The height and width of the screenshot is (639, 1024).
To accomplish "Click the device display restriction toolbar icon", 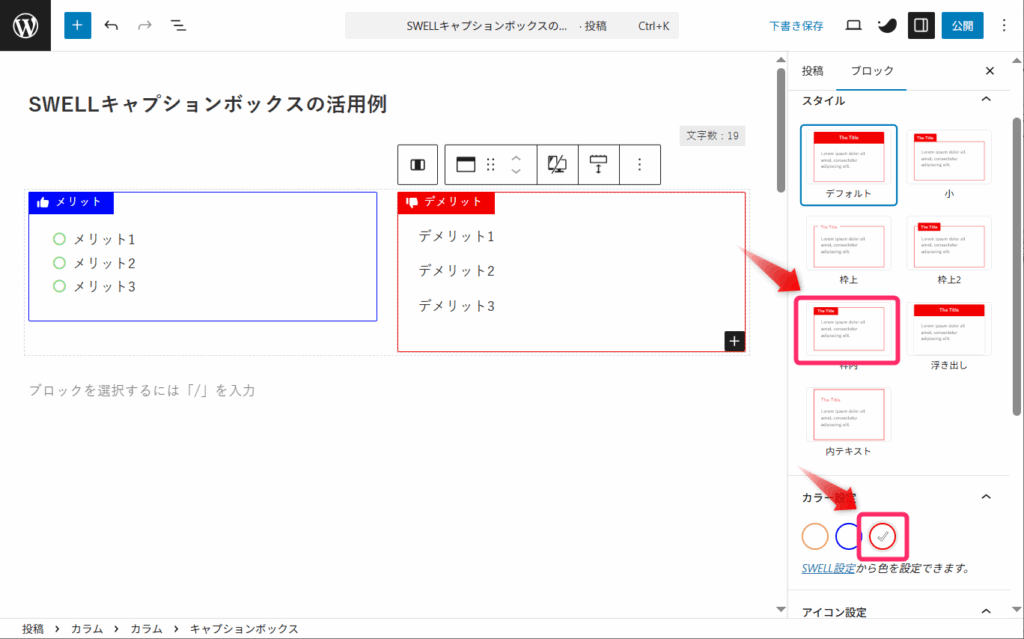I will coord(557,165).
